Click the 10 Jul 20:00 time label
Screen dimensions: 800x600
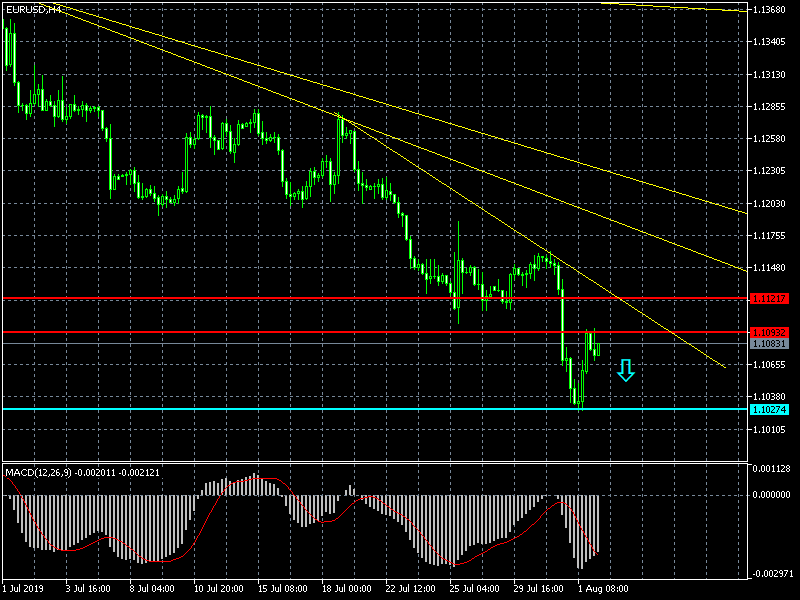[219, 589]
